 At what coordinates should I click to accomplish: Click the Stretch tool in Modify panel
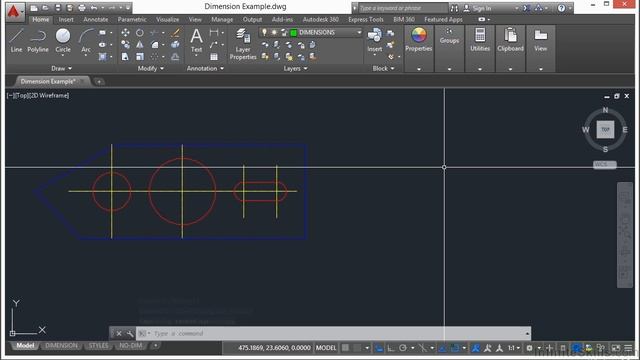(x=125, y=56)
